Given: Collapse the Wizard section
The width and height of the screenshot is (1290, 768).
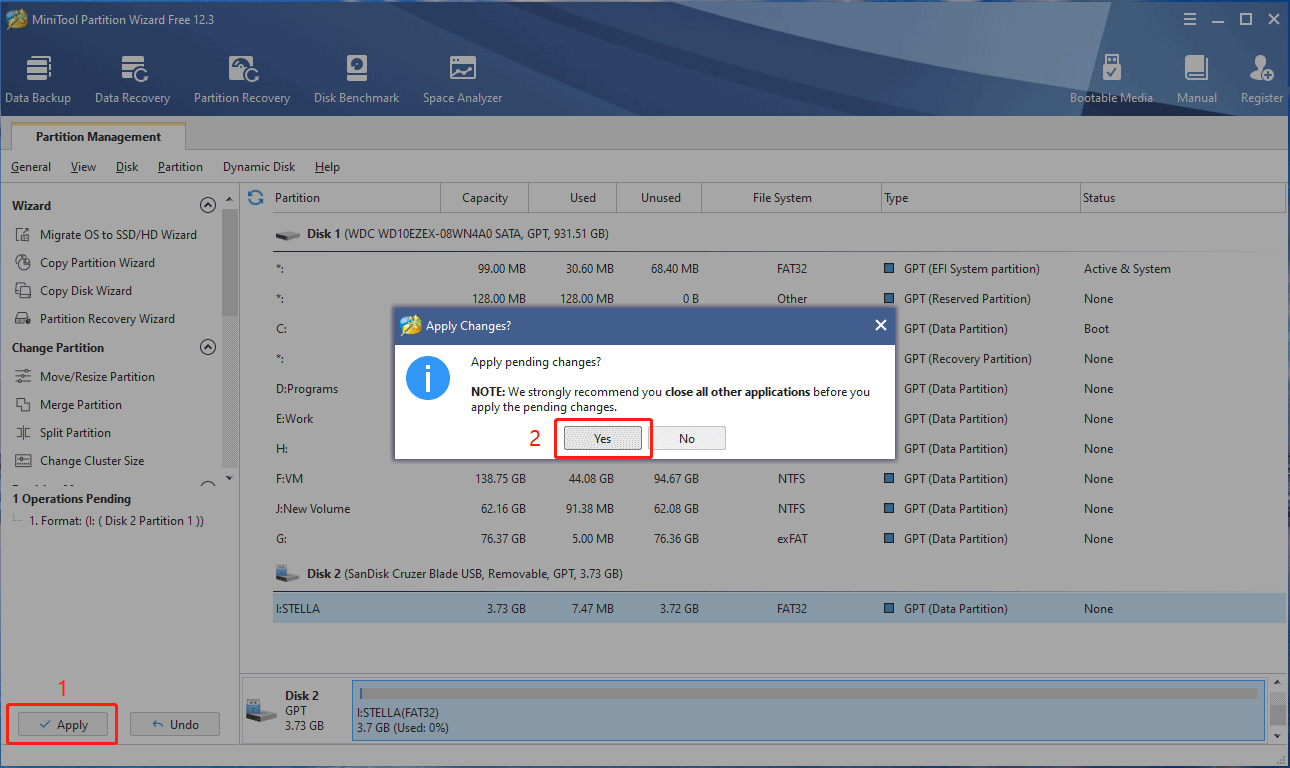Looking at the screenshot, I should (x=208, y=205).
